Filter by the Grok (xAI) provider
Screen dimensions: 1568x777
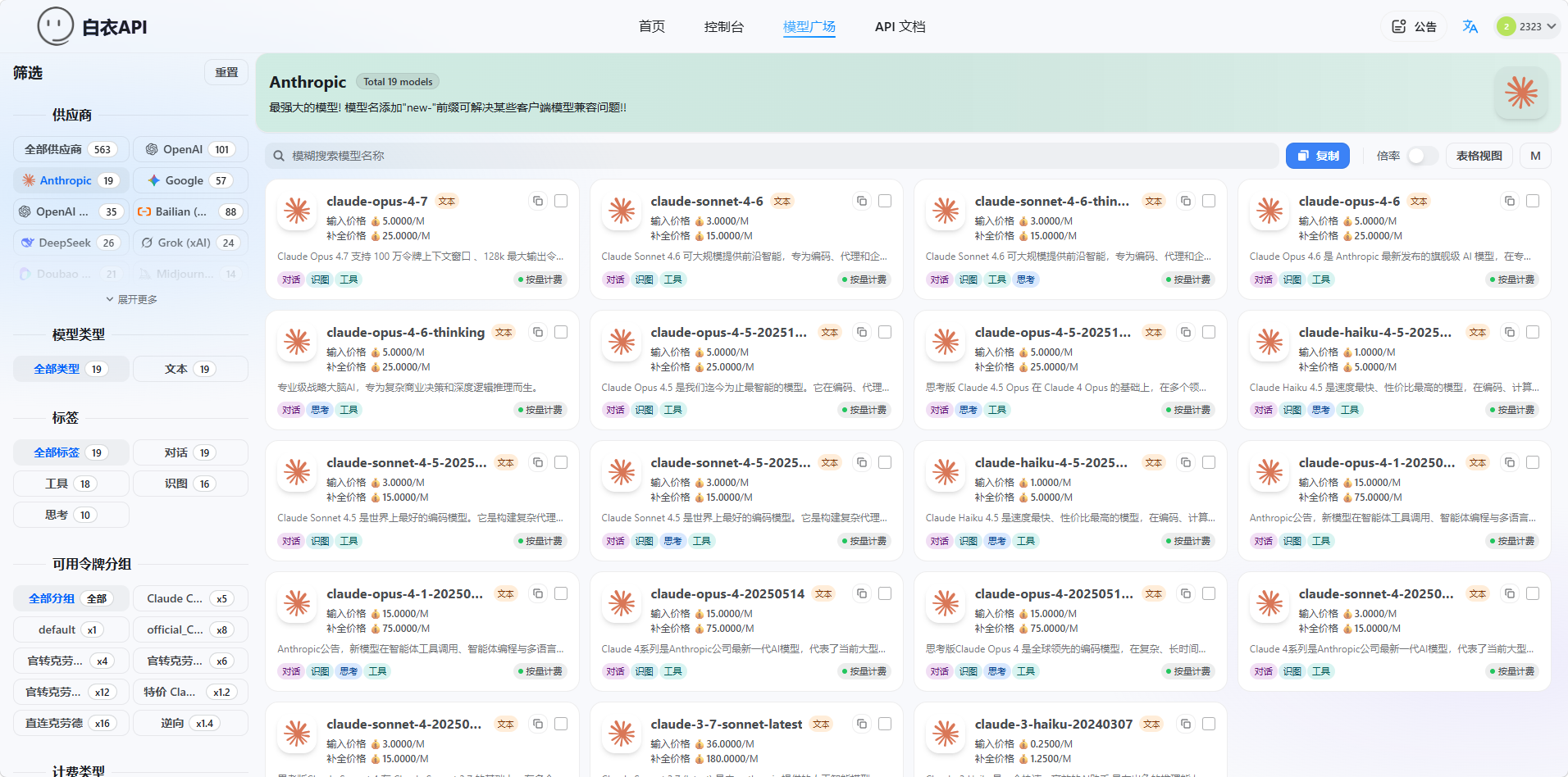(190, 243)
